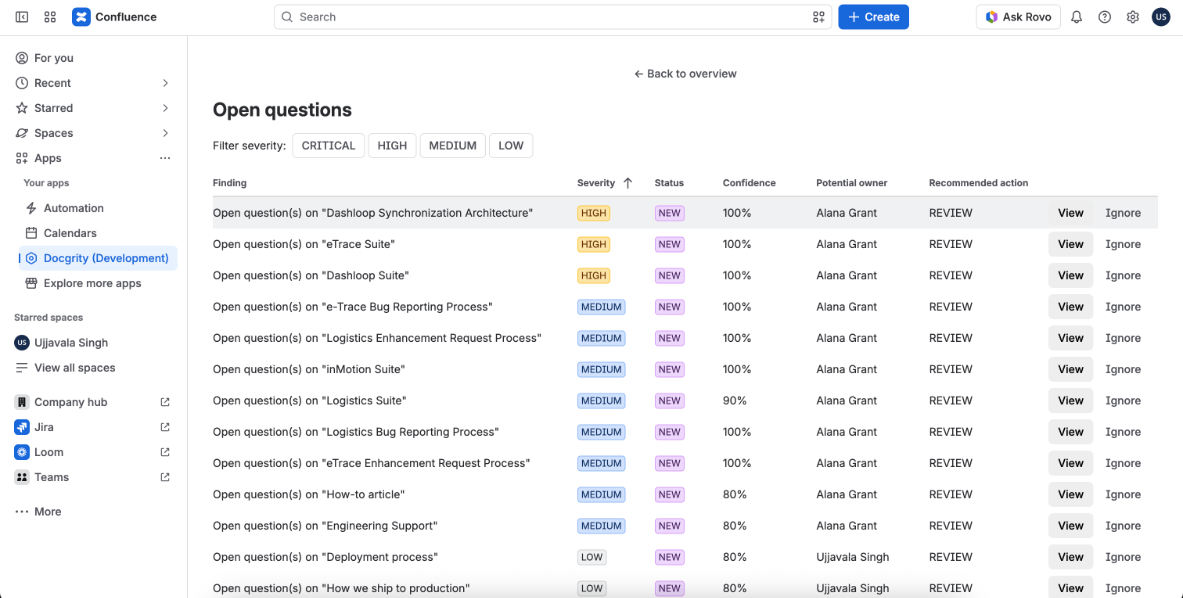
Task: Open Apps in sidebar
Action: point(48,158)
